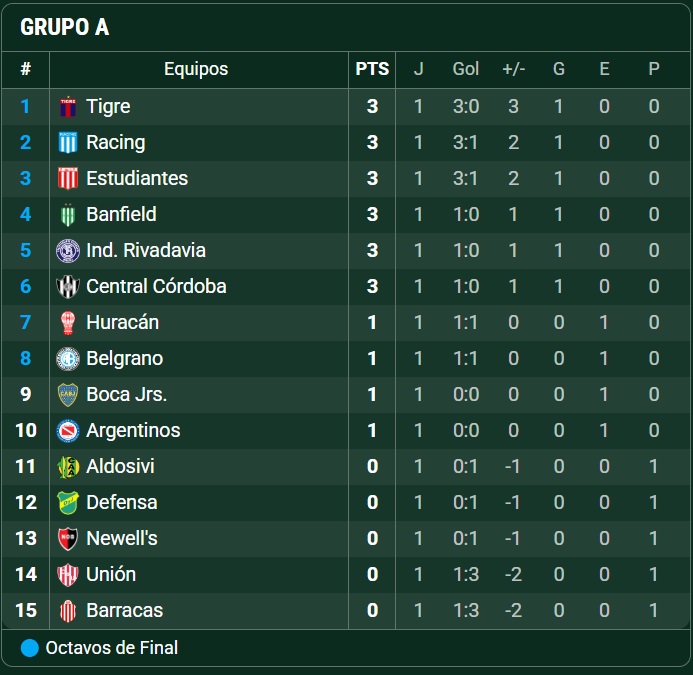Screen dimensions: 693x675
Task: Click the GRUPO A title heading
Action: point(65,28)
